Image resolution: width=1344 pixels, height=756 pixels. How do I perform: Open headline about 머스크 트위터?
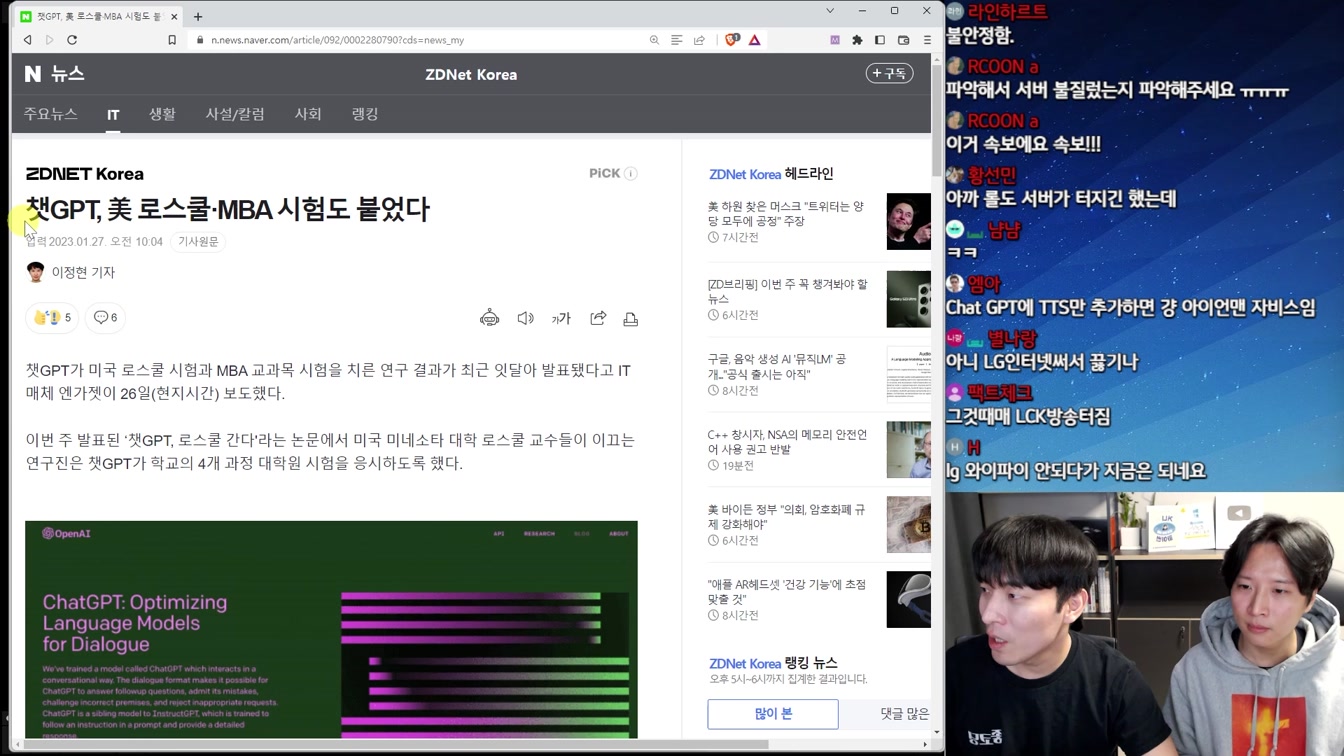pos(786,213)
